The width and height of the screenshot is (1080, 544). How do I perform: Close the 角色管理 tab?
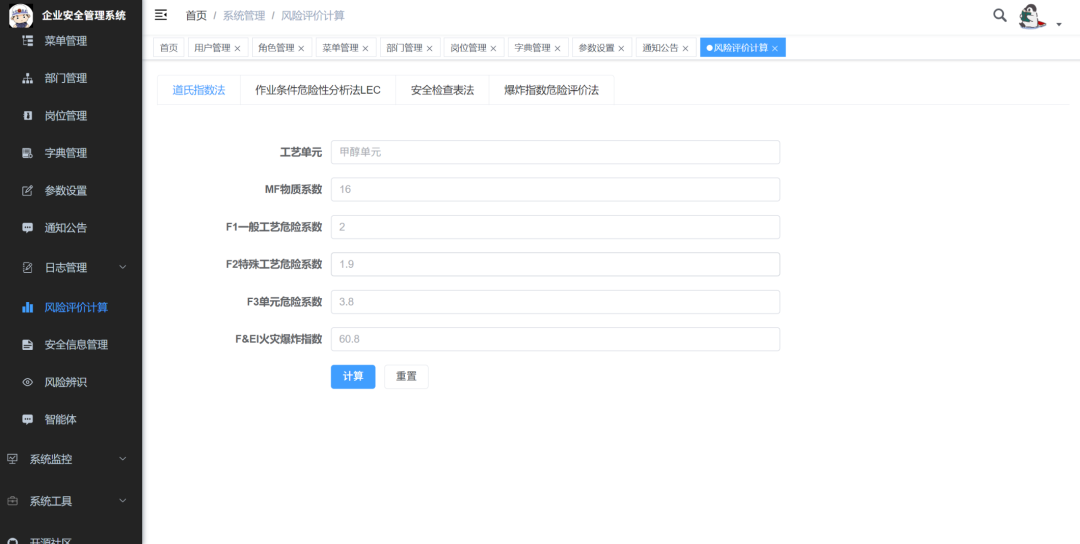click(x=301, y=48)
